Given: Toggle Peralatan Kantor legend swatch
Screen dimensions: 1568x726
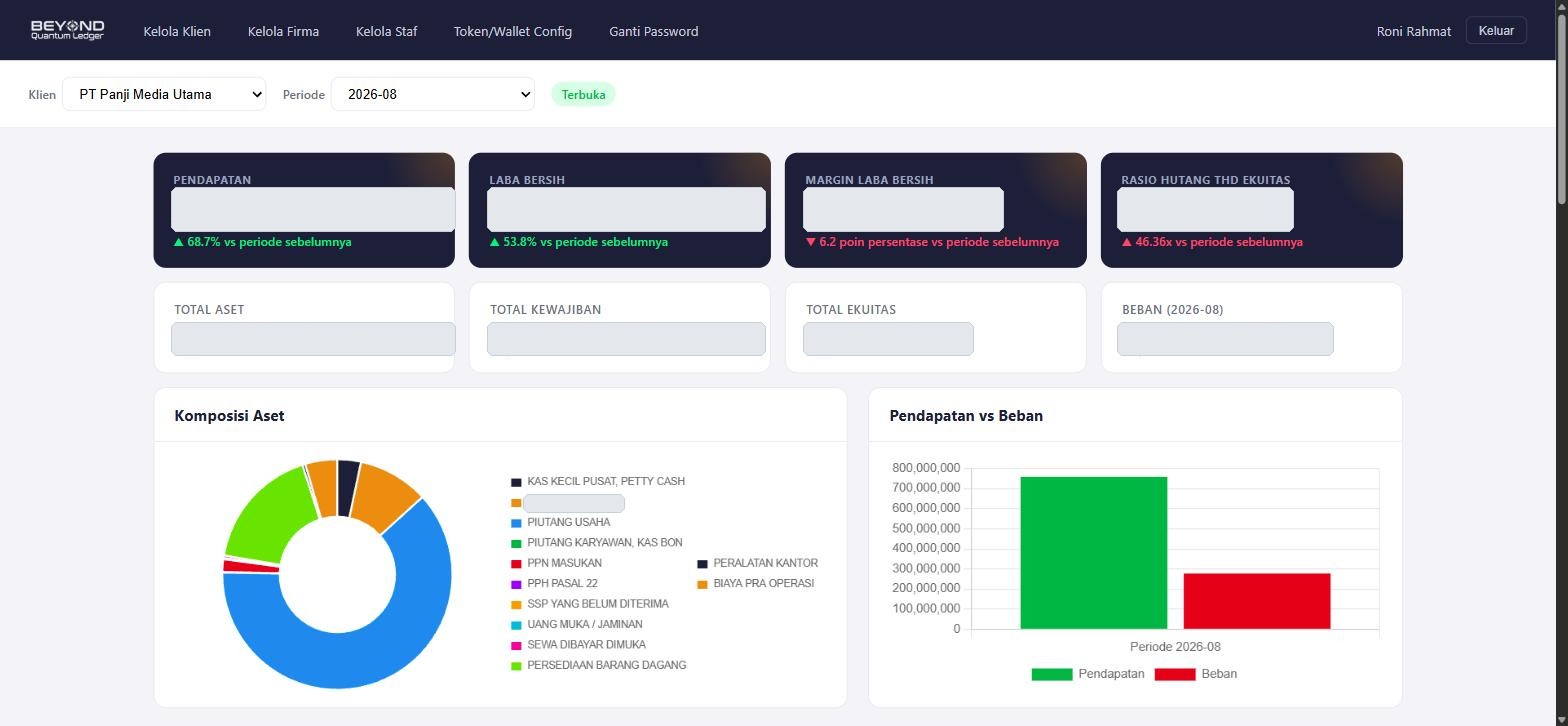Looking at the screenshot, I should [x=702, y=564].
